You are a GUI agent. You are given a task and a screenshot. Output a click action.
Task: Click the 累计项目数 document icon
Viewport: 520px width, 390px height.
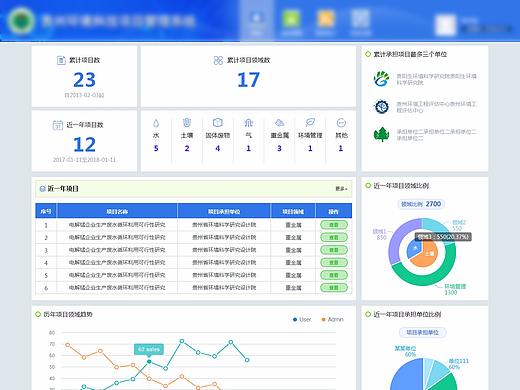pyautogui.click(x=61, y=60)
